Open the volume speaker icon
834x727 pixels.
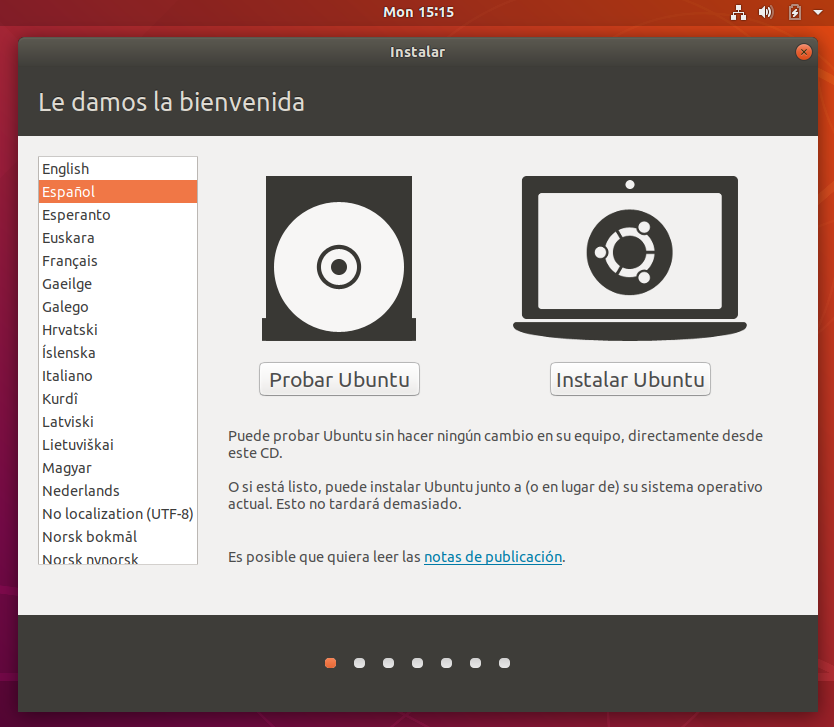pyautogui.click(x=766, y=12)
